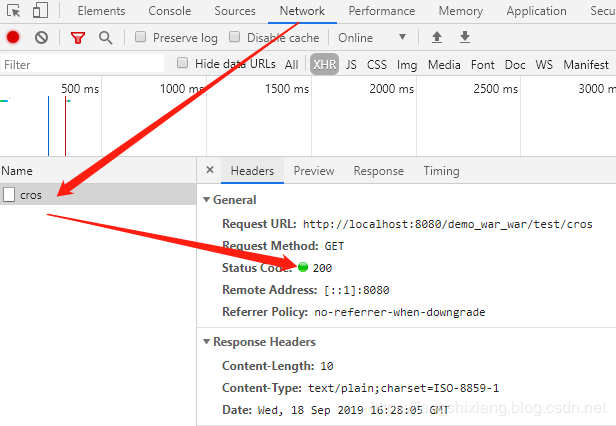The width and height of the screenshot is (616, 426).
Task: Click the import HAR upload arrow icon
Action: click(x=437, y=37)
